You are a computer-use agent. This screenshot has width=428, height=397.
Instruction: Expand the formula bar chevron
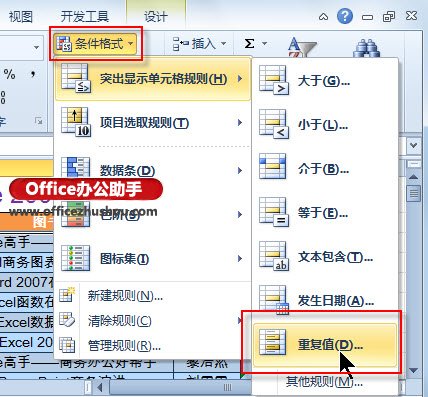(x=414, y=146)
